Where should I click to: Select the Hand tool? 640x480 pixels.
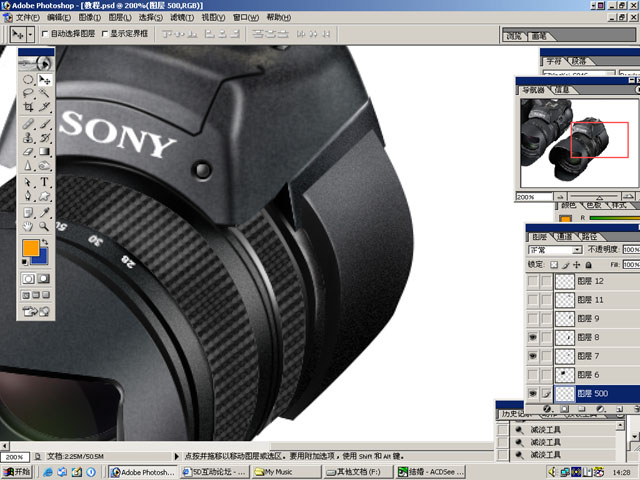tap(28, 226)
